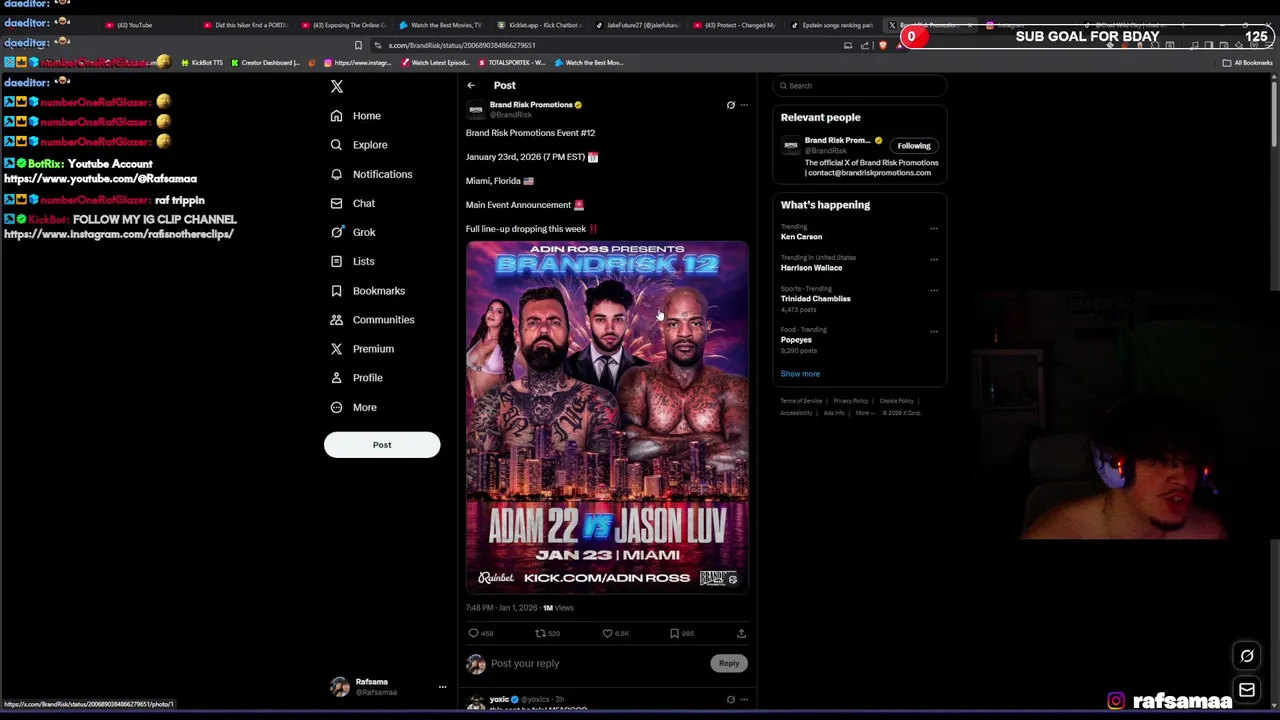Click YouTube link in chat overlay
Screen dimensions: 1280x720
coord(100,179)
